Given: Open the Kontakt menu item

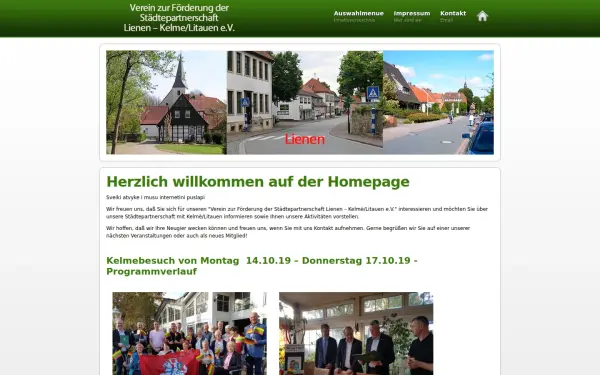Looking at the screenshot, I should click(453, 16).
